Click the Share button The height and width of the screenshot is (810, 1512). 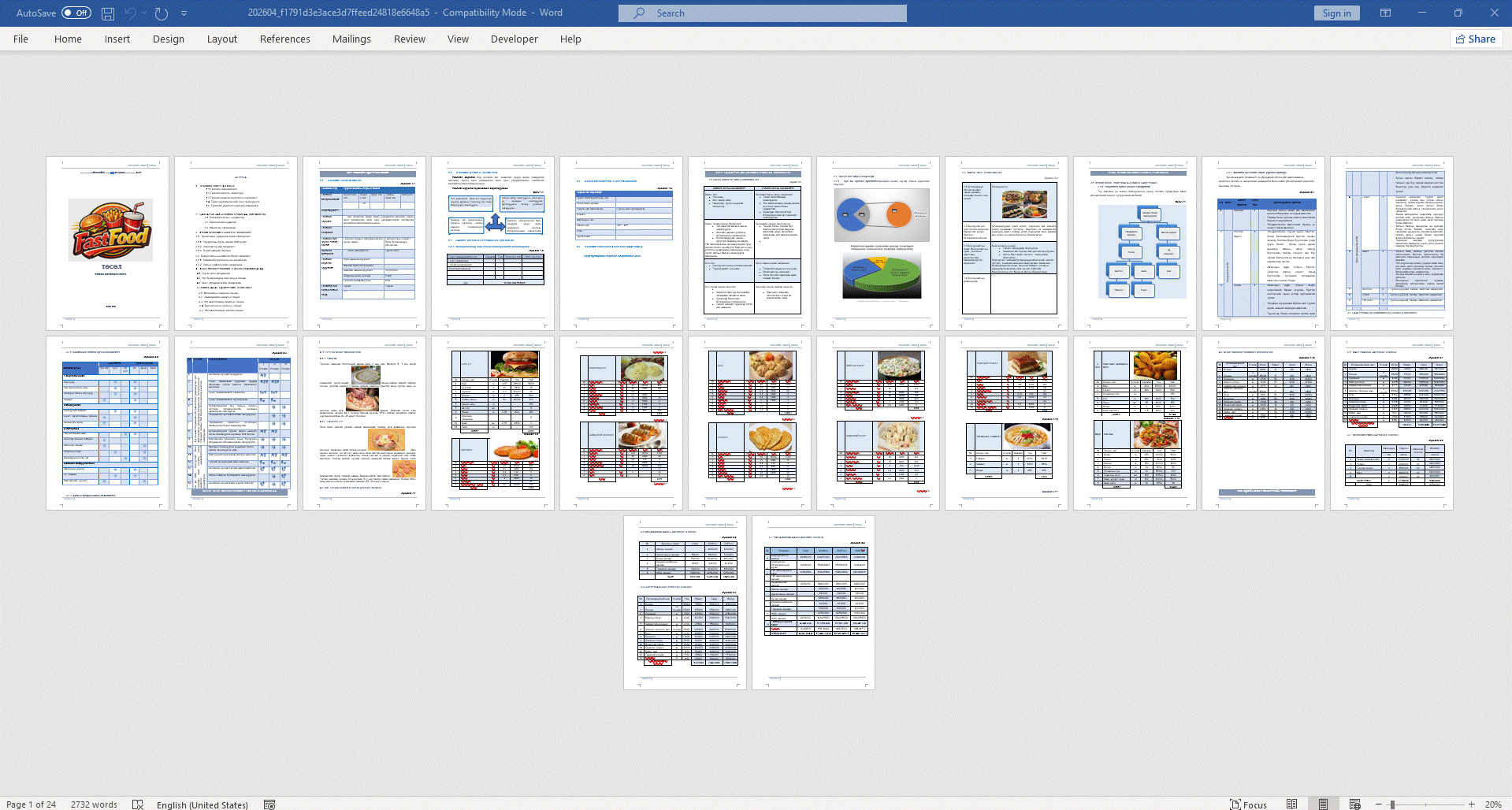coord(1476,39)
